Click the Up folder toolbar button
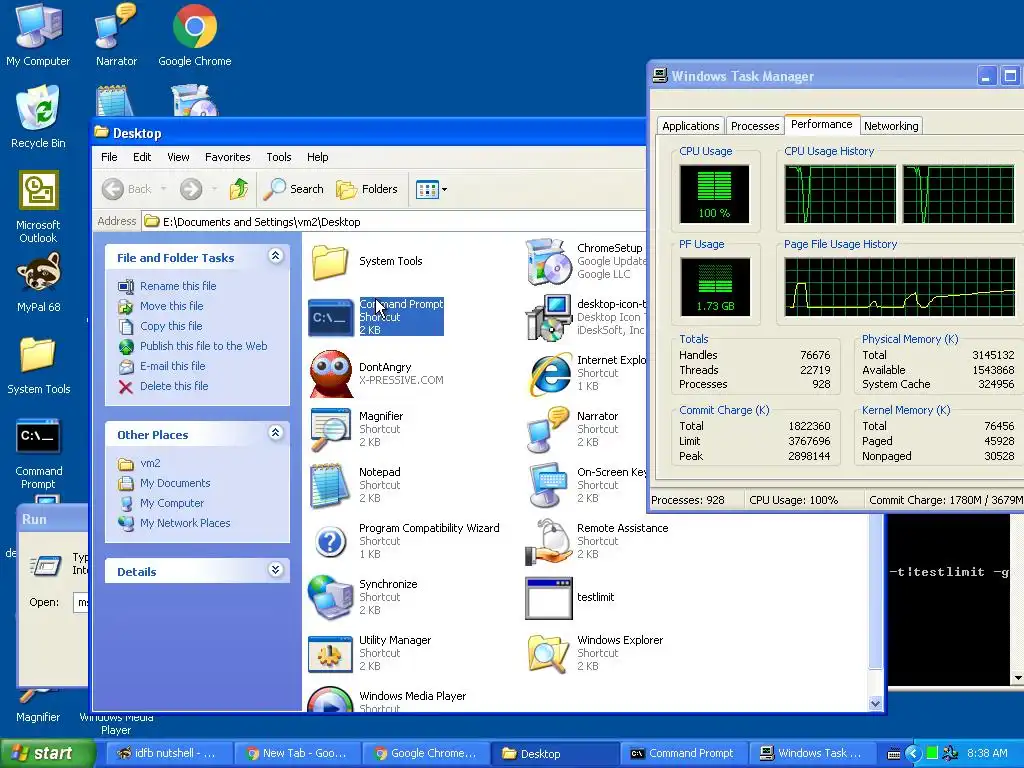 pyautogui.click(x=239, y=189)
